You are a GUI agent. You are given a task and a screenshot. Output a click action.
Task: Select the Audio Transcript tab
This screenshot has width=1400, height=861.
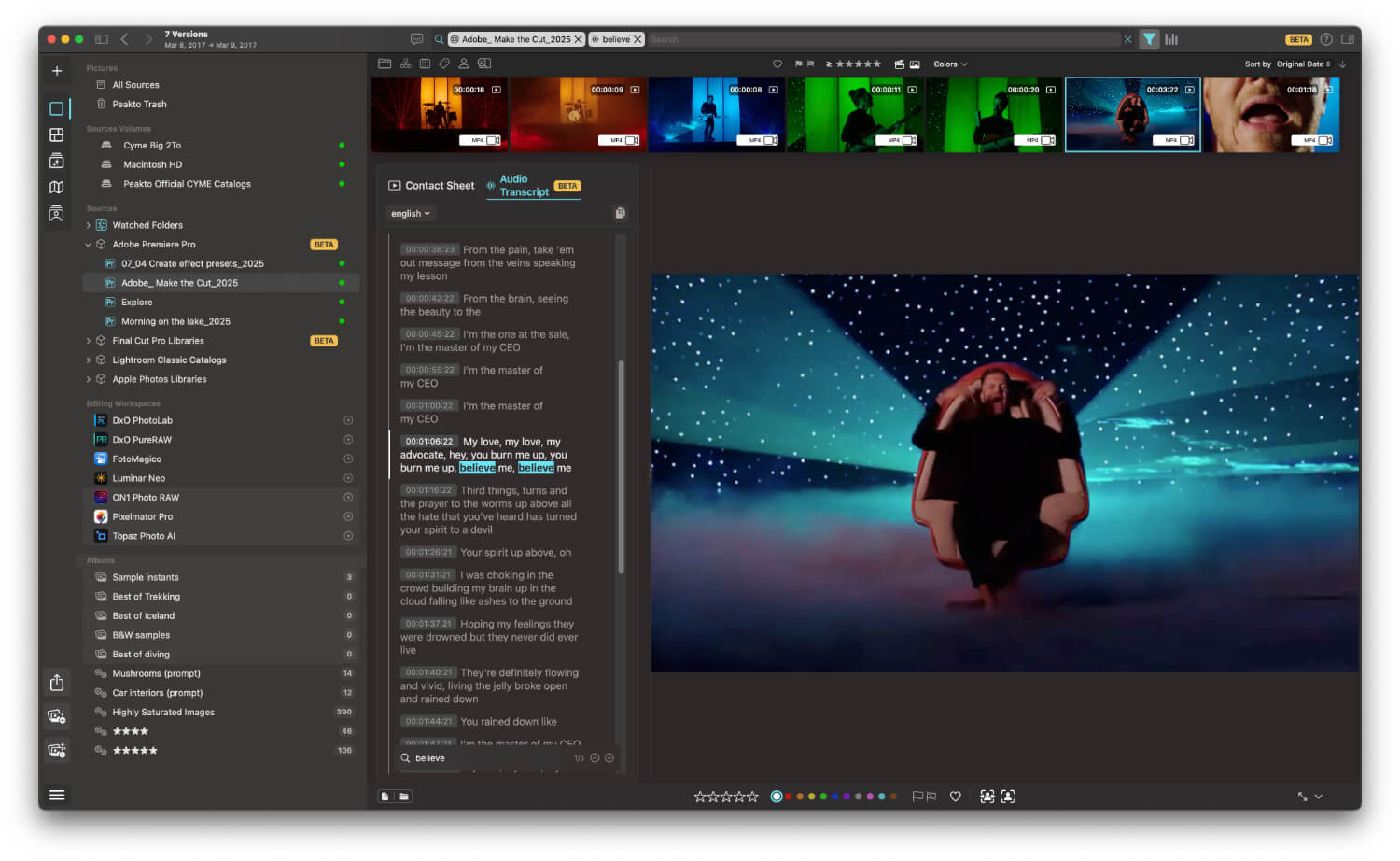[524, 186]
